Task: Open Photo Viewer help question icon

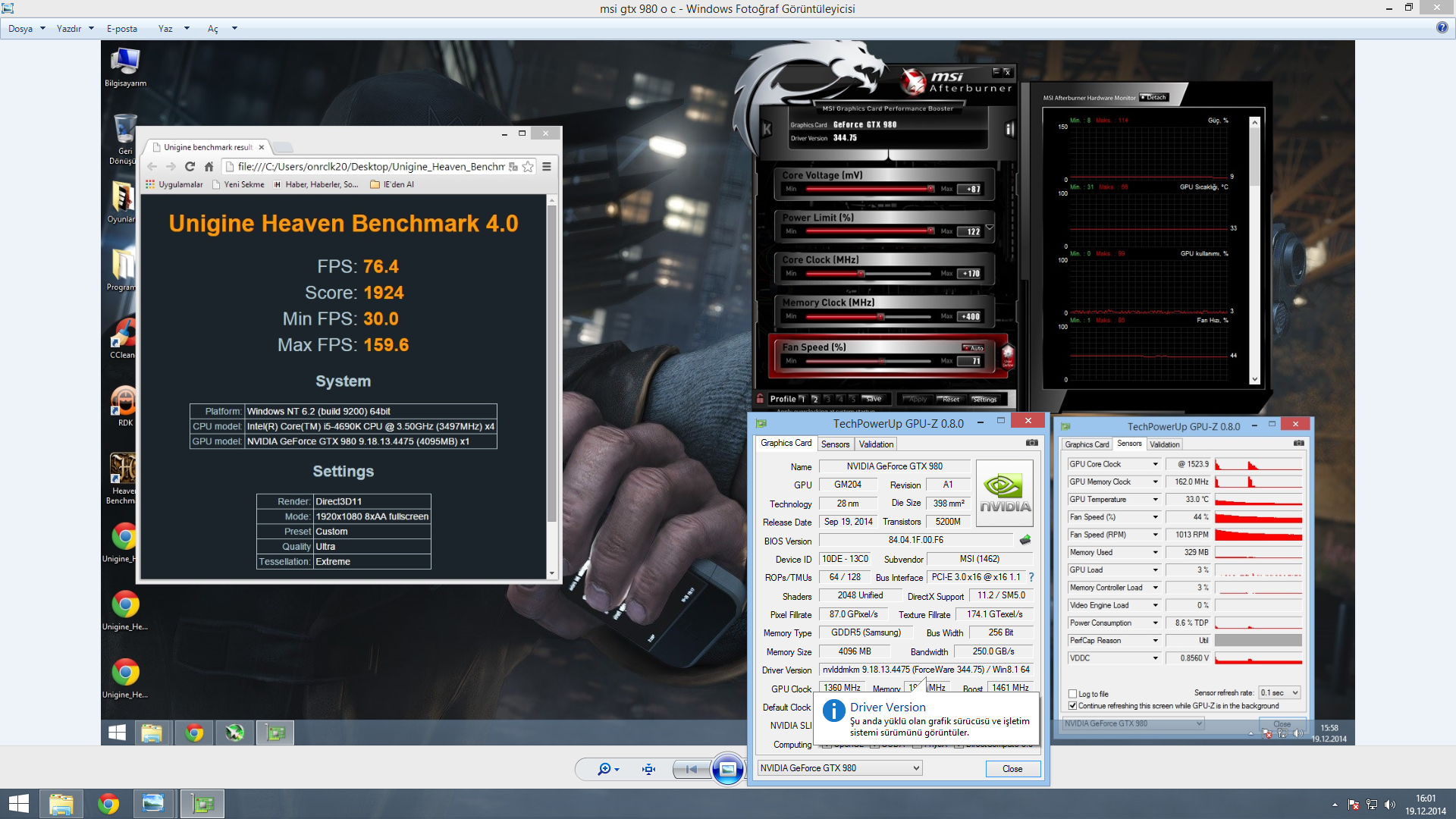Action: coord(1442,28)
